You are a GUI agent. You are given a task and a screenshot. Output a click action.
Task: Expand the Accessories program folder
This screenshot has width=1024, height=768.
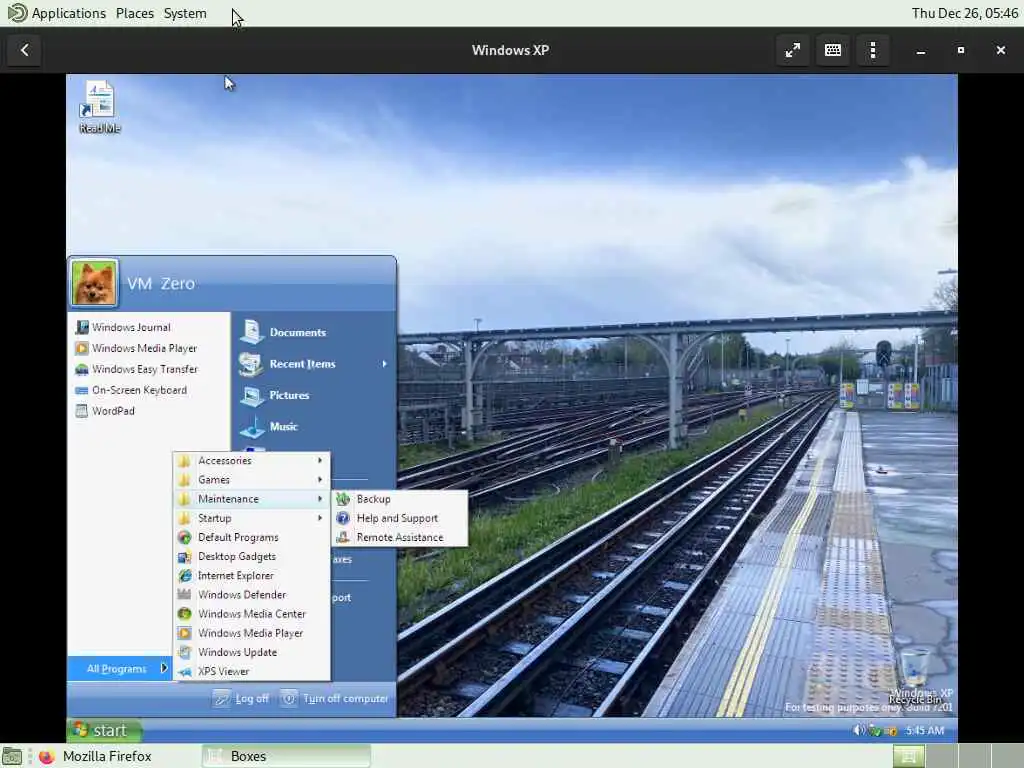(251, 460)
